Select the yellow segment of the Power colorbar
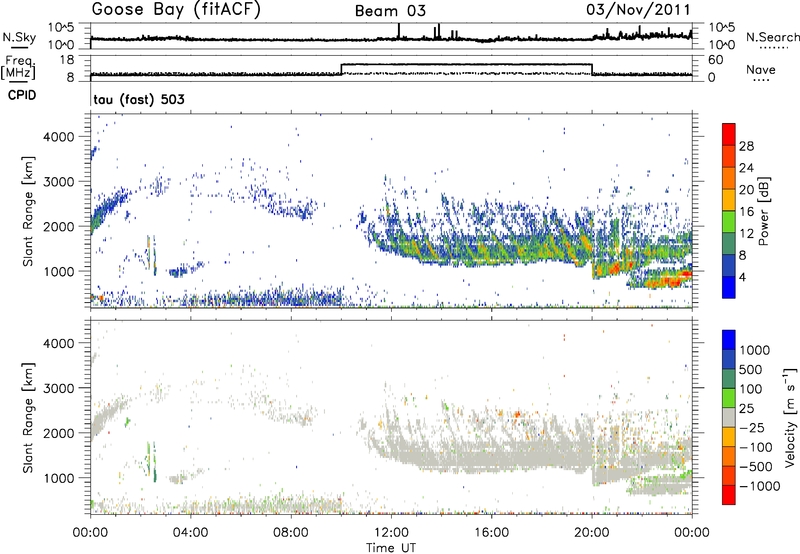800x554 pixels. 729,199
